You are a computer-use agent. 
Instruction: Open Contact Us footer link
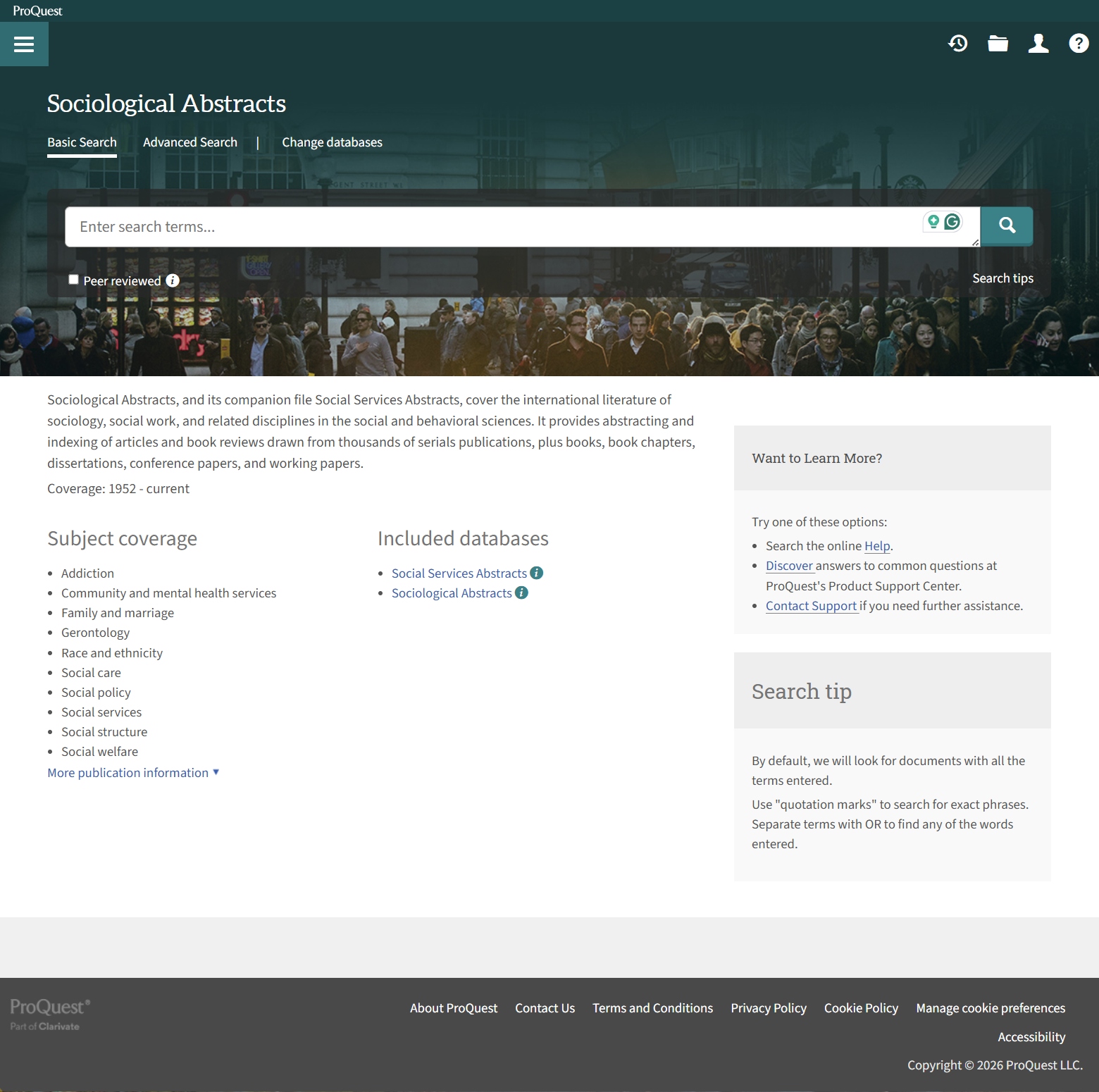(545, 1008)
